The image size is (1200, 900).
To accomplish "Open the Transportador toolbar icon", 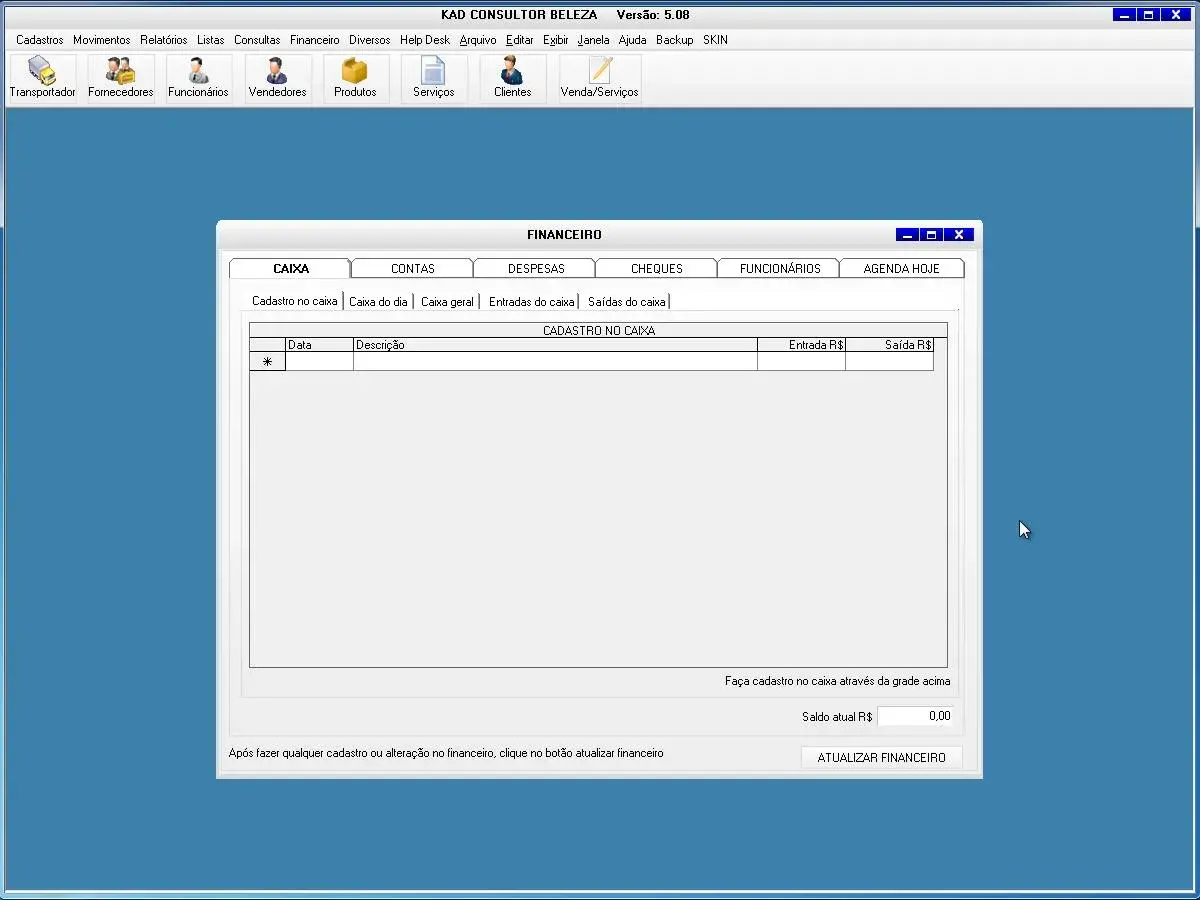I will pos(42,77).
